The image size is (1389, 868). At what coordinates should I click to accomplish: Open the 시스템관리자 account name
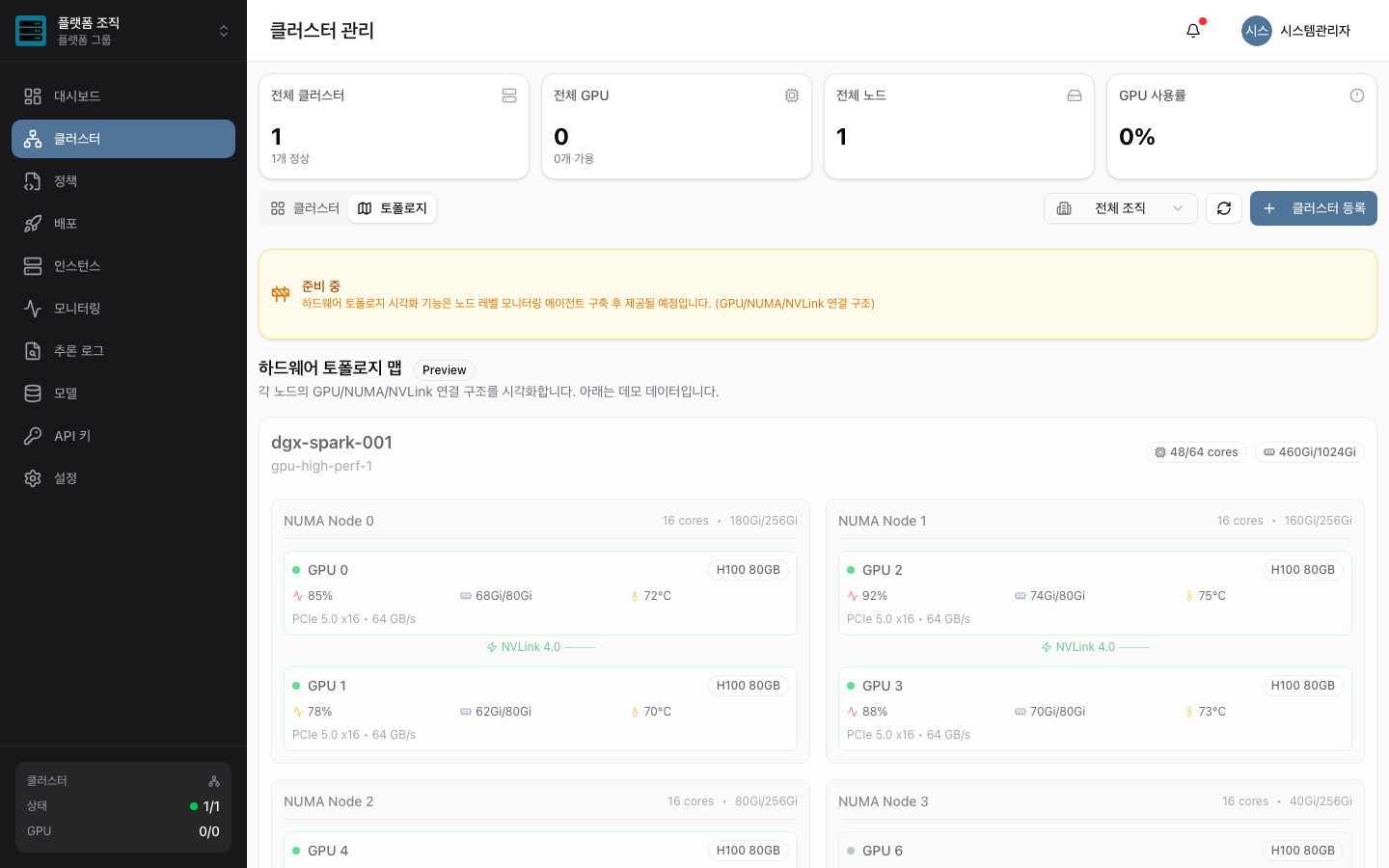1315,31
